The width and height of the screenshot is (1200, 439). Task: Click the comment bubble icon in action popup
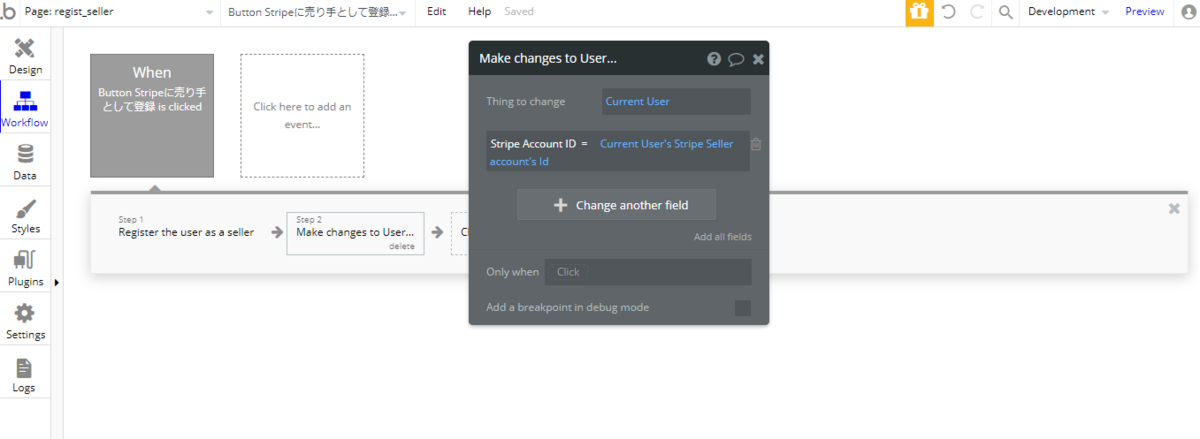click(x=736, y=59)
